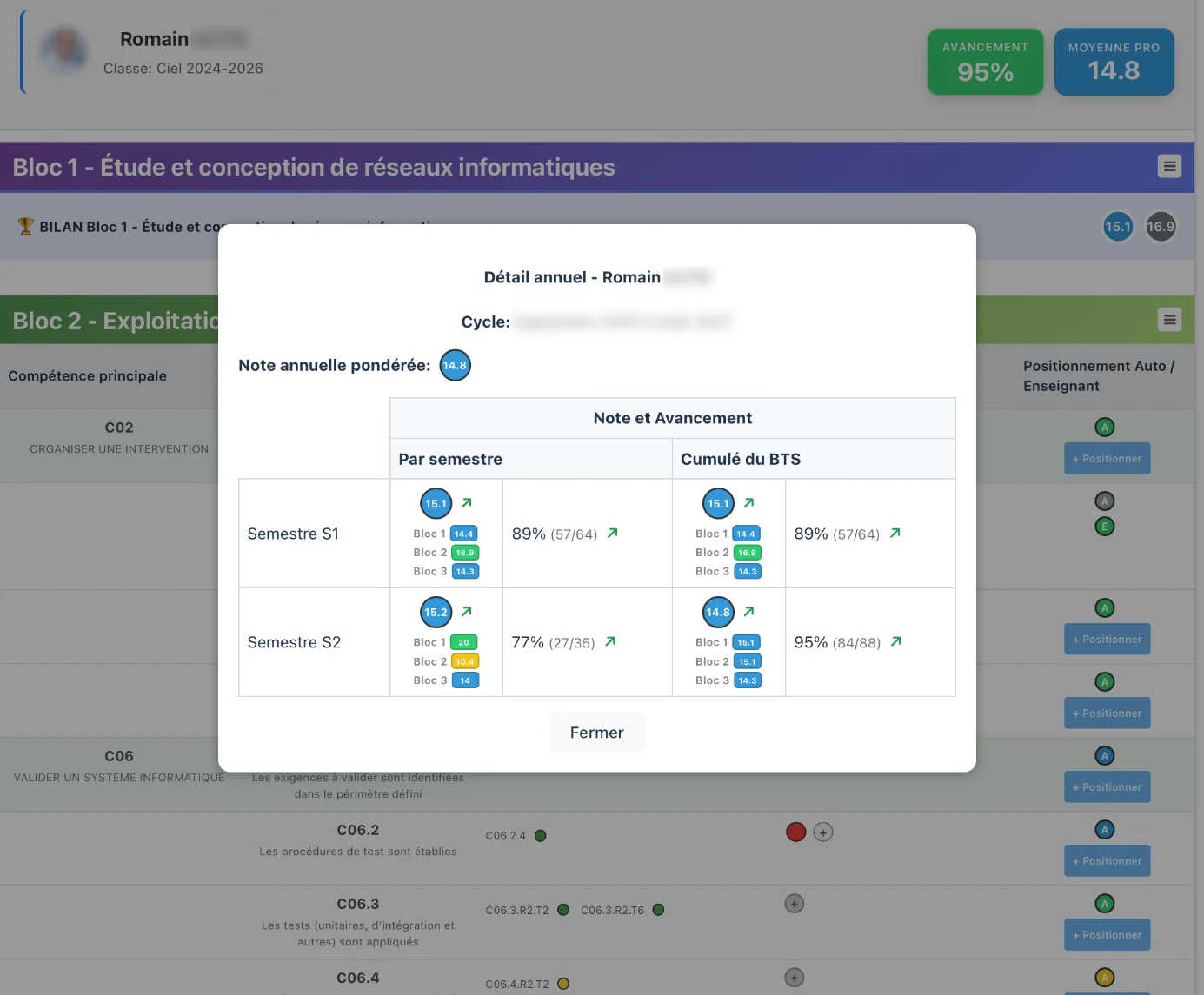Click Semestre S1 per-semester Bloc 3 14.3 badge
This screenshot has height=995, width=1204.
(465, 572)
